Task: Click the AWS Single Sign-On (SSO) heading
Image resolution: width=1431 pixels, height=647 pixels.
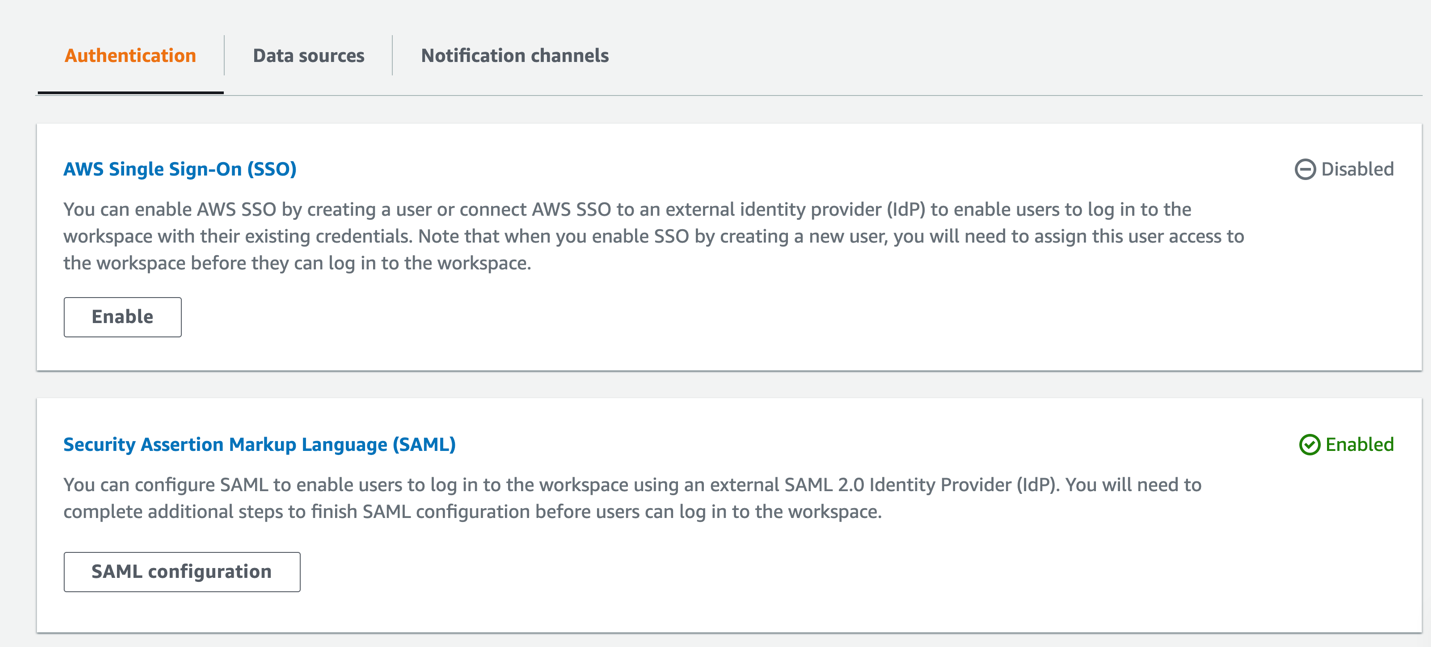Action: [x=180, y=169]
